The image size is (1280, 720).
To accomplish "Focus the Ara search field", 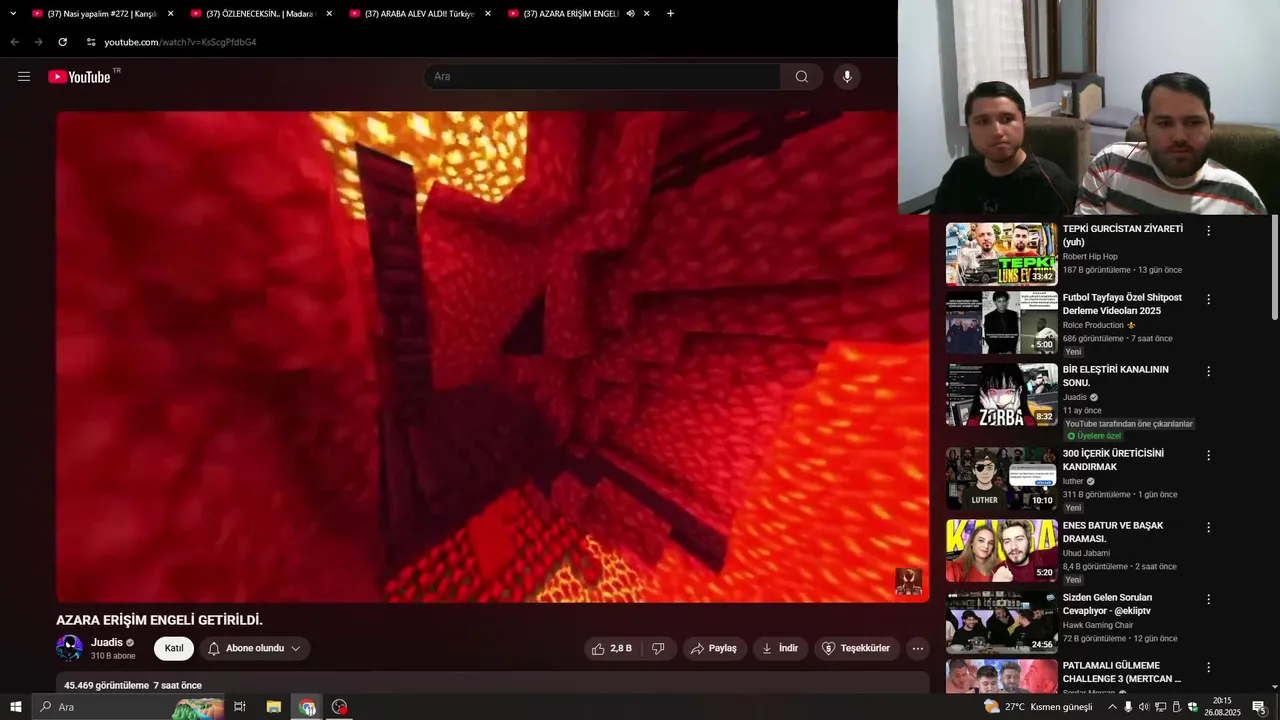I will coord(603,76).
